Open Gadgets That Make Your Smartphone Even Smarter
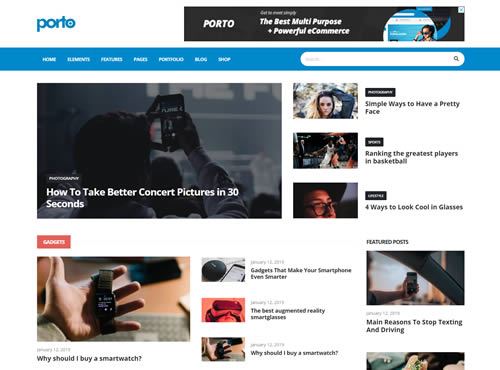This screenshot has width=500, height=370. (301, 273)
